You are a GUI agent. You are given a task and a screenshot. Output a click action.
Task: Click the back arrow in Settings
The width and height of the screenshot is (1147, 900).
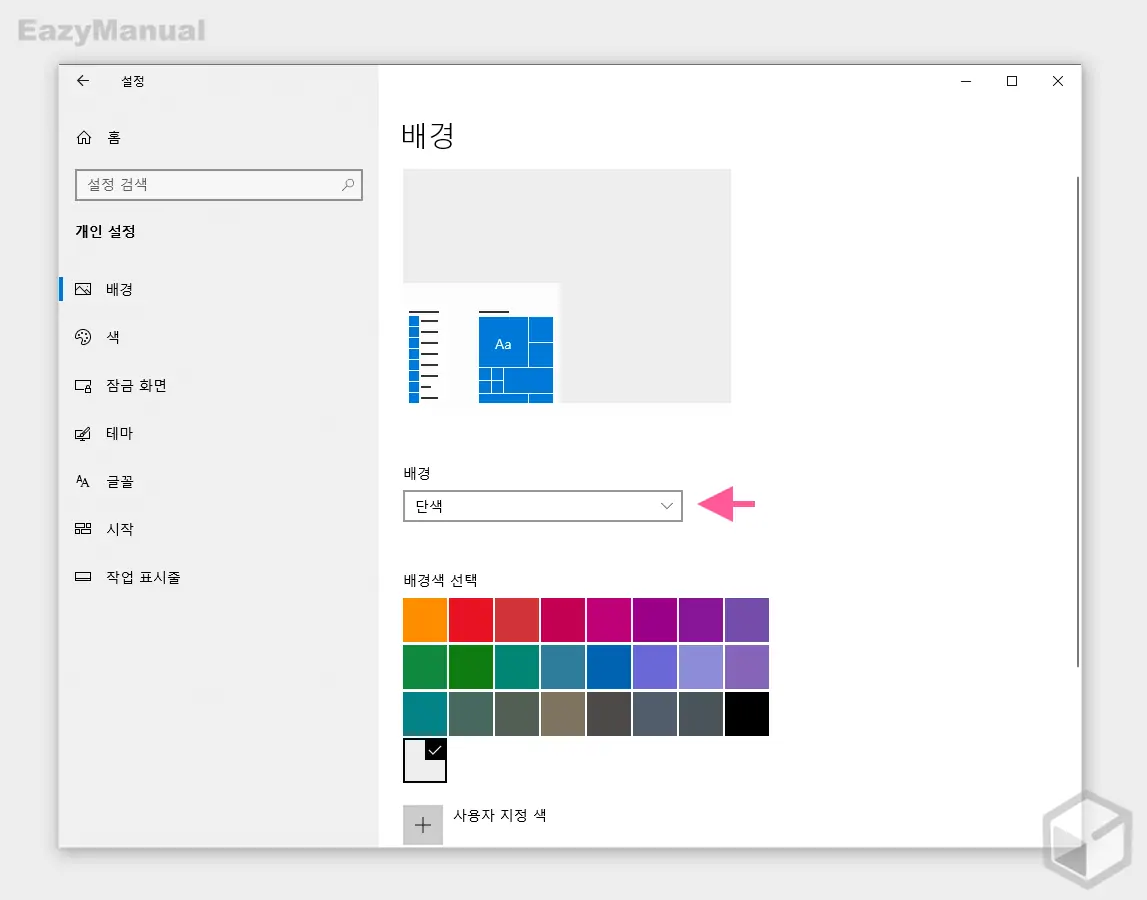click(x=83, y=81)
